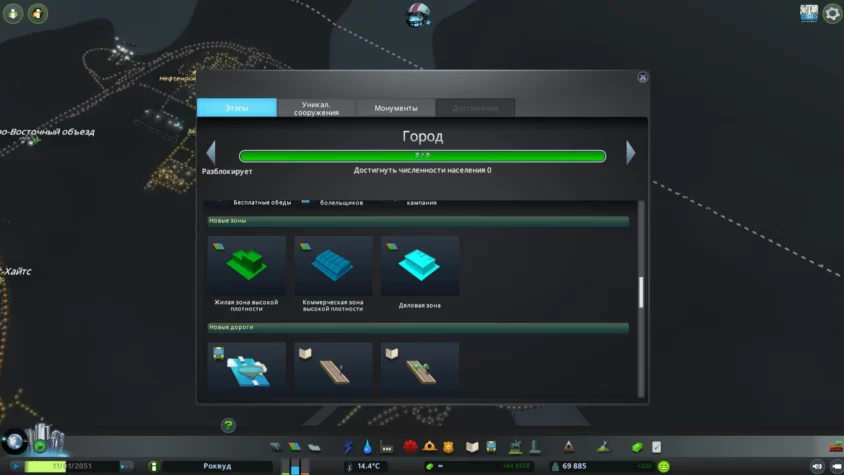Image resolution: width=844 pixels, height=475 pixels.
Task: Select the Деловая зона thumbnail
Action: 420,266
